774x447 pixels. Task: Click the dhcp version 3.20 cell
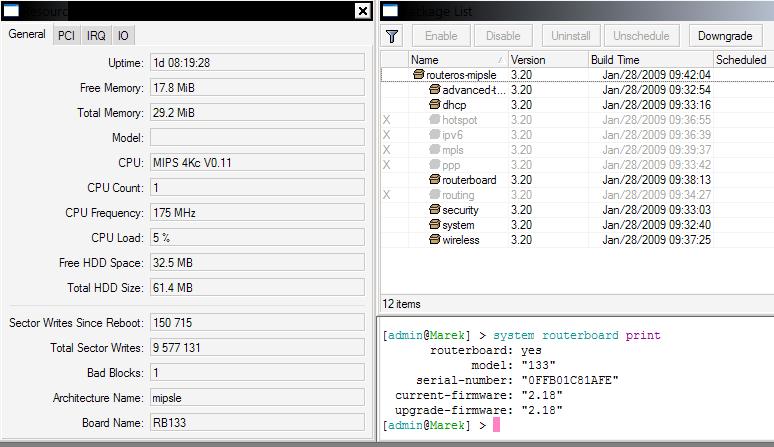point(521,105)
